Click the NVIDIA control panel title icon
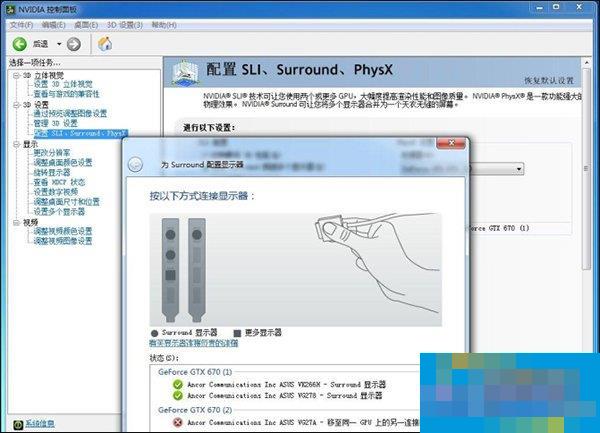The width and height of the screenshot is (600, 433). coord(11,9)
